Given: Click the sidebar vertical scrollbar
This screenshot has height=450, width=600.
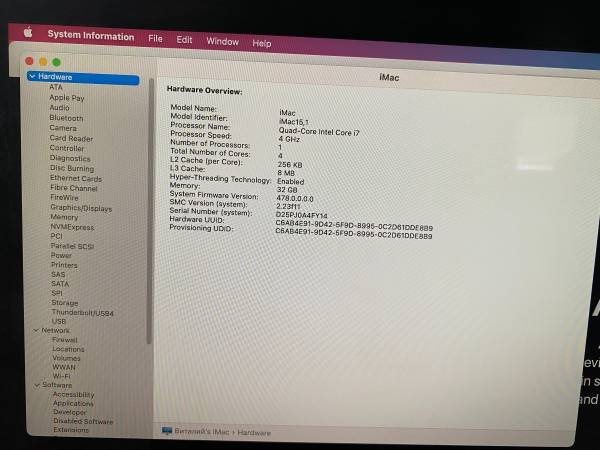Looking at the screenshot, I should coord(151,200).
